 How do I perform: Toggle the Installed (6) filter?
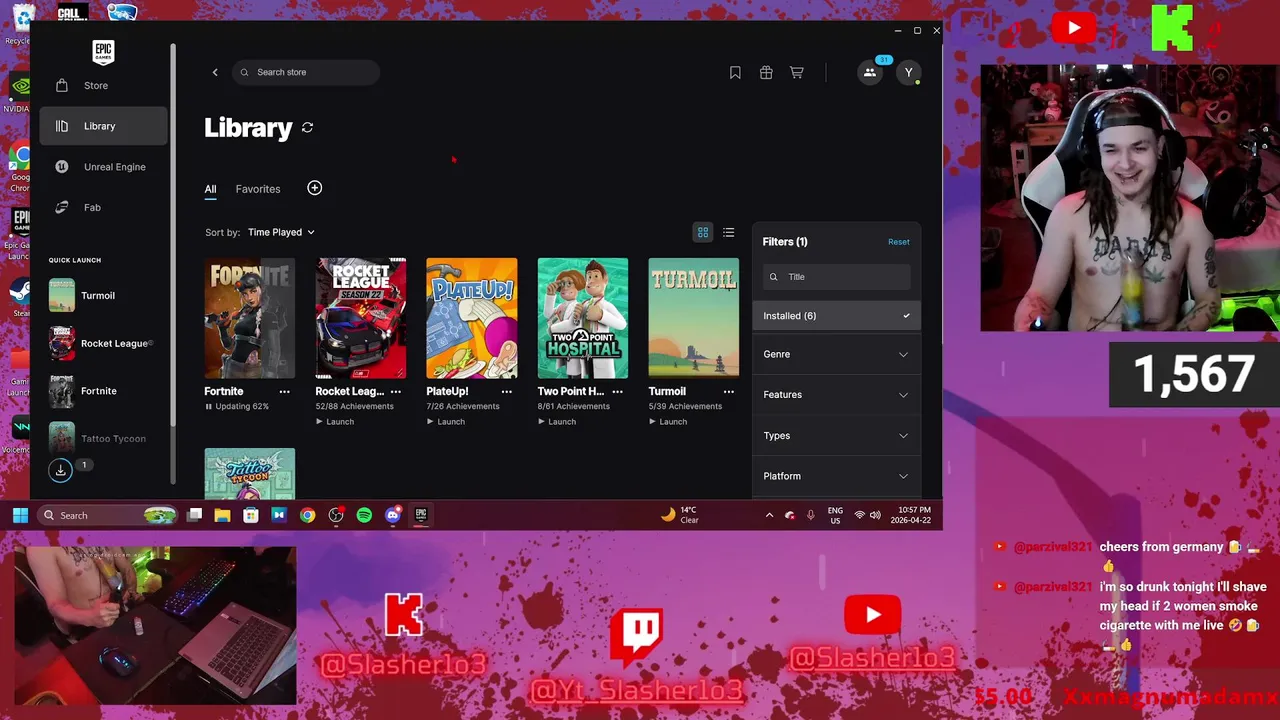[x=836, y=316]
